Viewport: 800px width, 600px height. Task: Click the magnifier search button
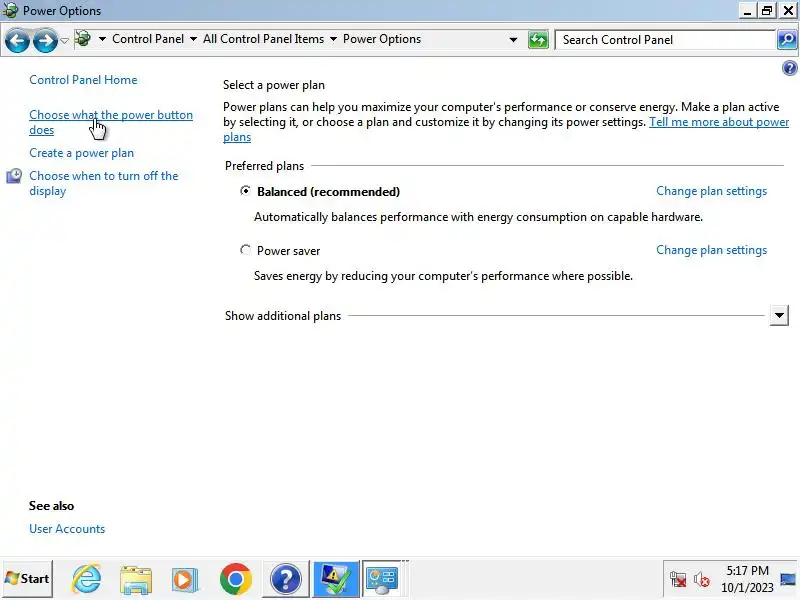[x=787, y=40]
